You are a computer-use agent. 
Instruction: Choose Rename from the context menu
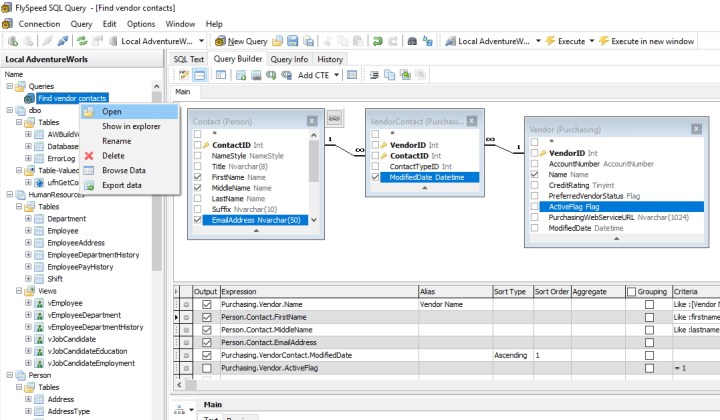point(129,141)
